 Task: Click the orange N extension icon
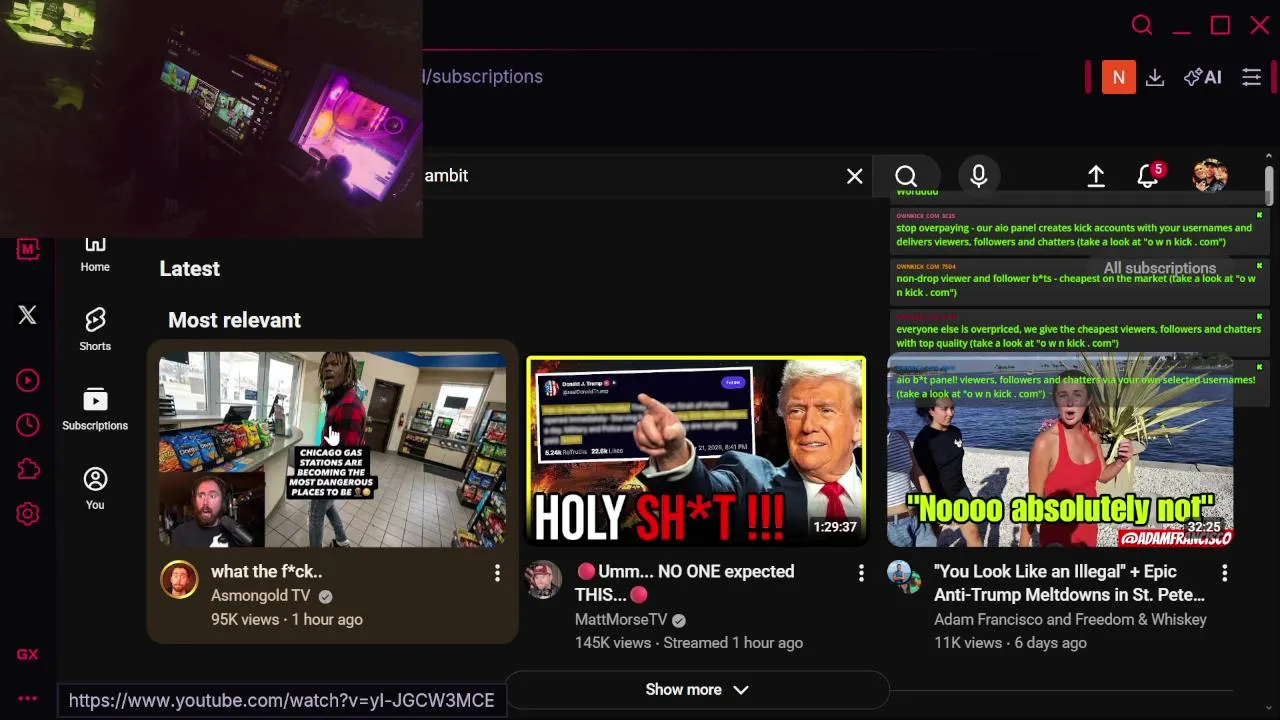pos(1118,77)
